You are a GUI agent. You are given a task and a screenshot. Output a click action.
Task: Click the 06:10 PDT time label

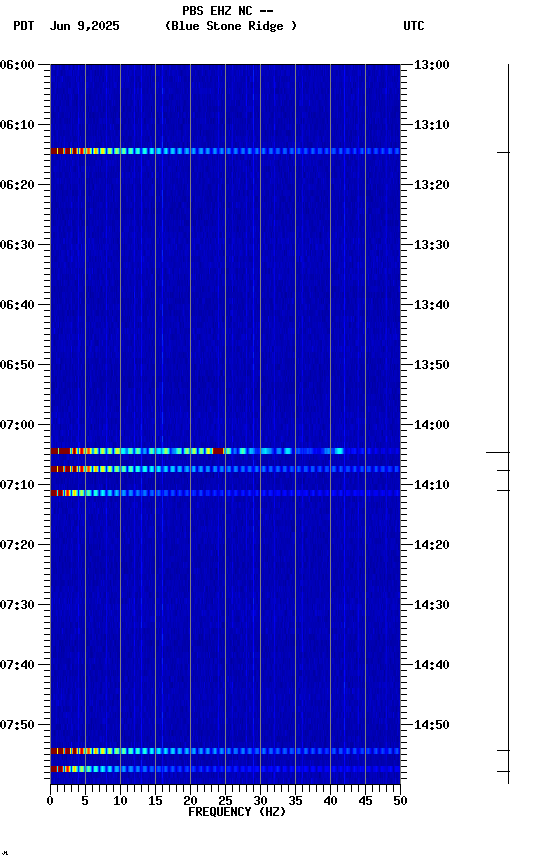(x=17, y=125)
